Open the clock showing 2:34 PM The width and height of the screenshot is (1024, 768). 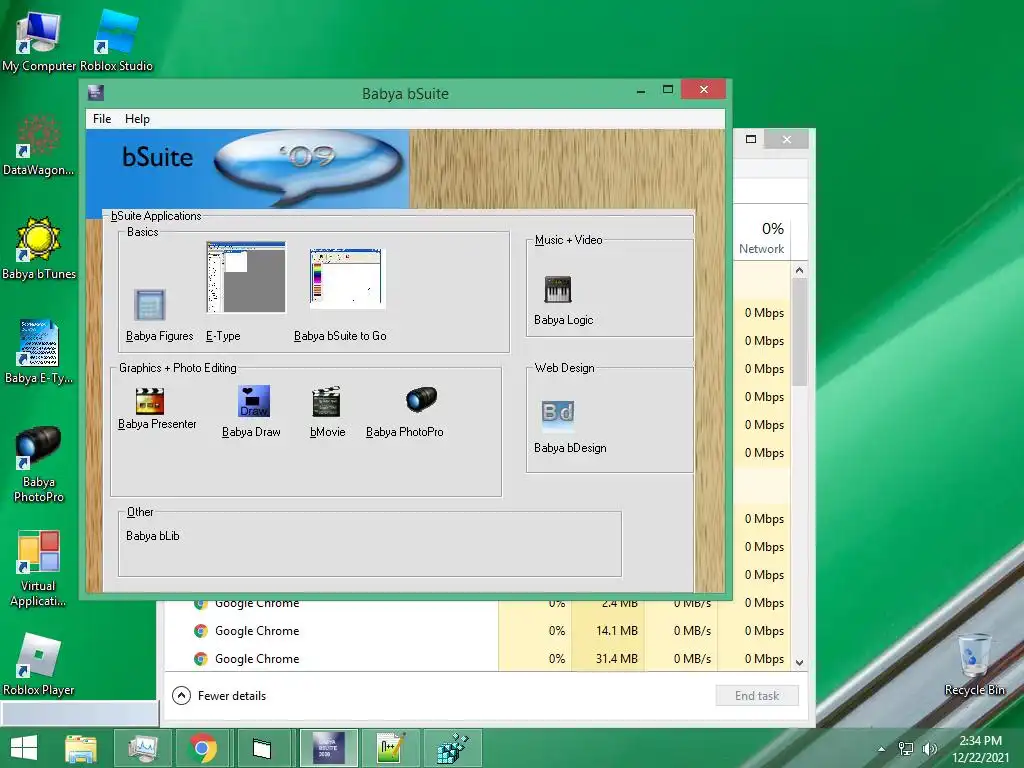tap(980, 749)
